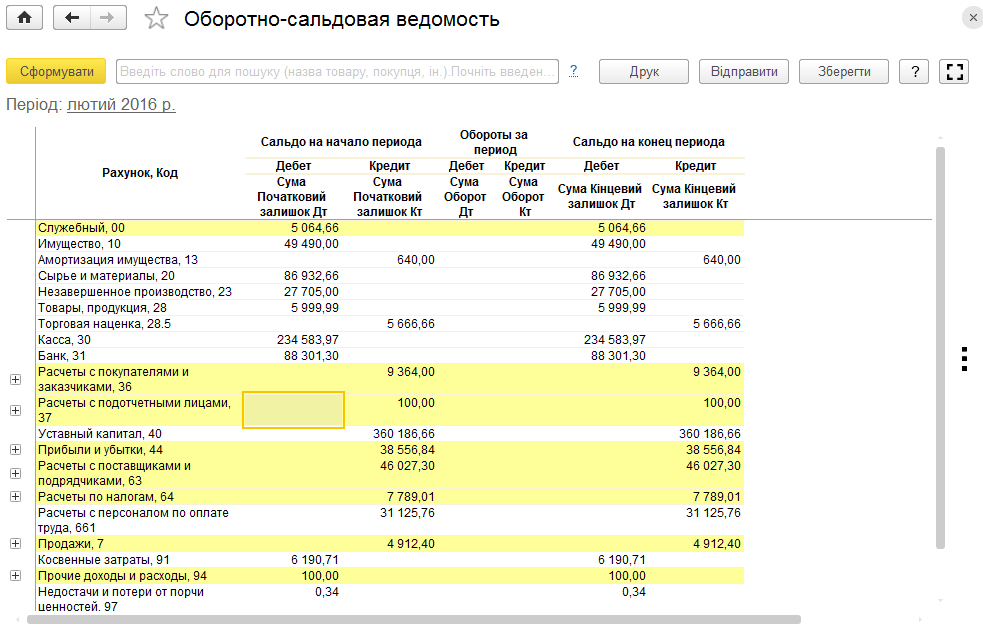Expand the Продажи, 7 row
Image resolution: width=983 pixels, height=629 pixels.
click(x=16, y=544)
